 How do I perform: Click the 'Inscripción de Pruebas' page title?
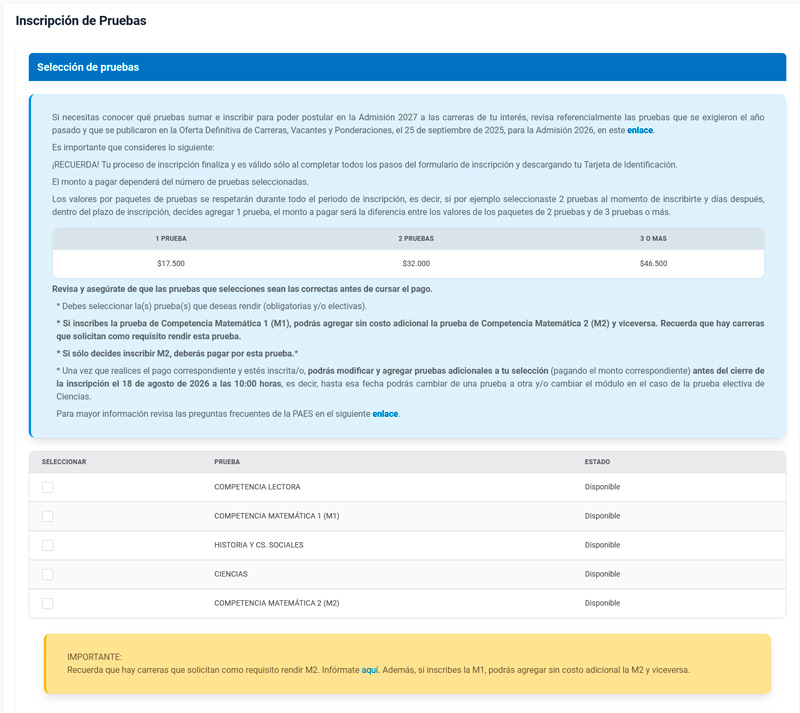point(81,21)
